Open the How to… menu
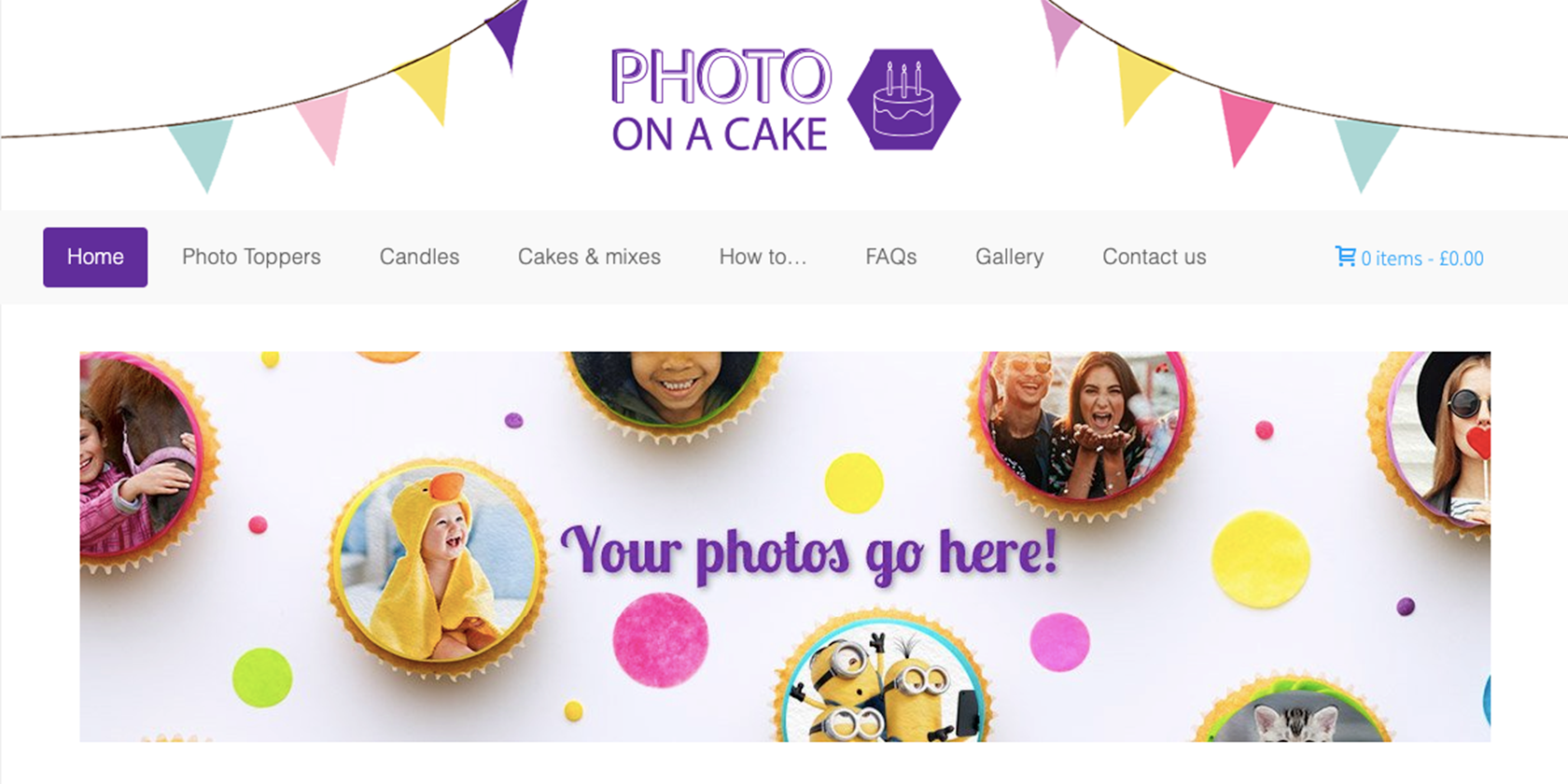Image resolution: width=1568 pixels, height=784 pixels. 763,257
